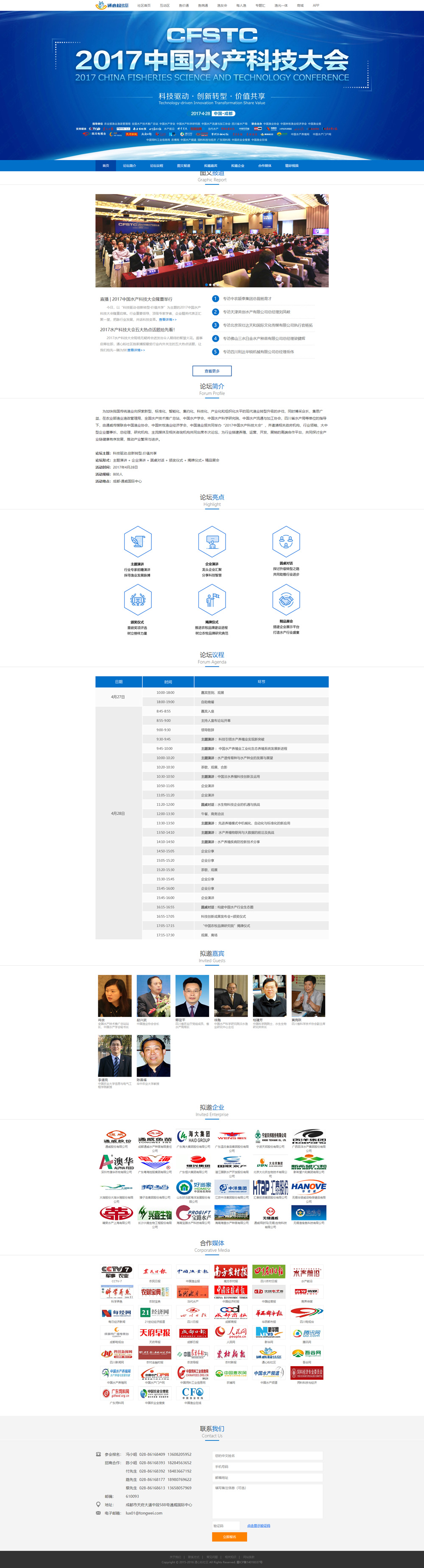Open interview 3 专访北京双仕达天和
The width and height of the screenshot is (424, 1568).
point(268,325)
